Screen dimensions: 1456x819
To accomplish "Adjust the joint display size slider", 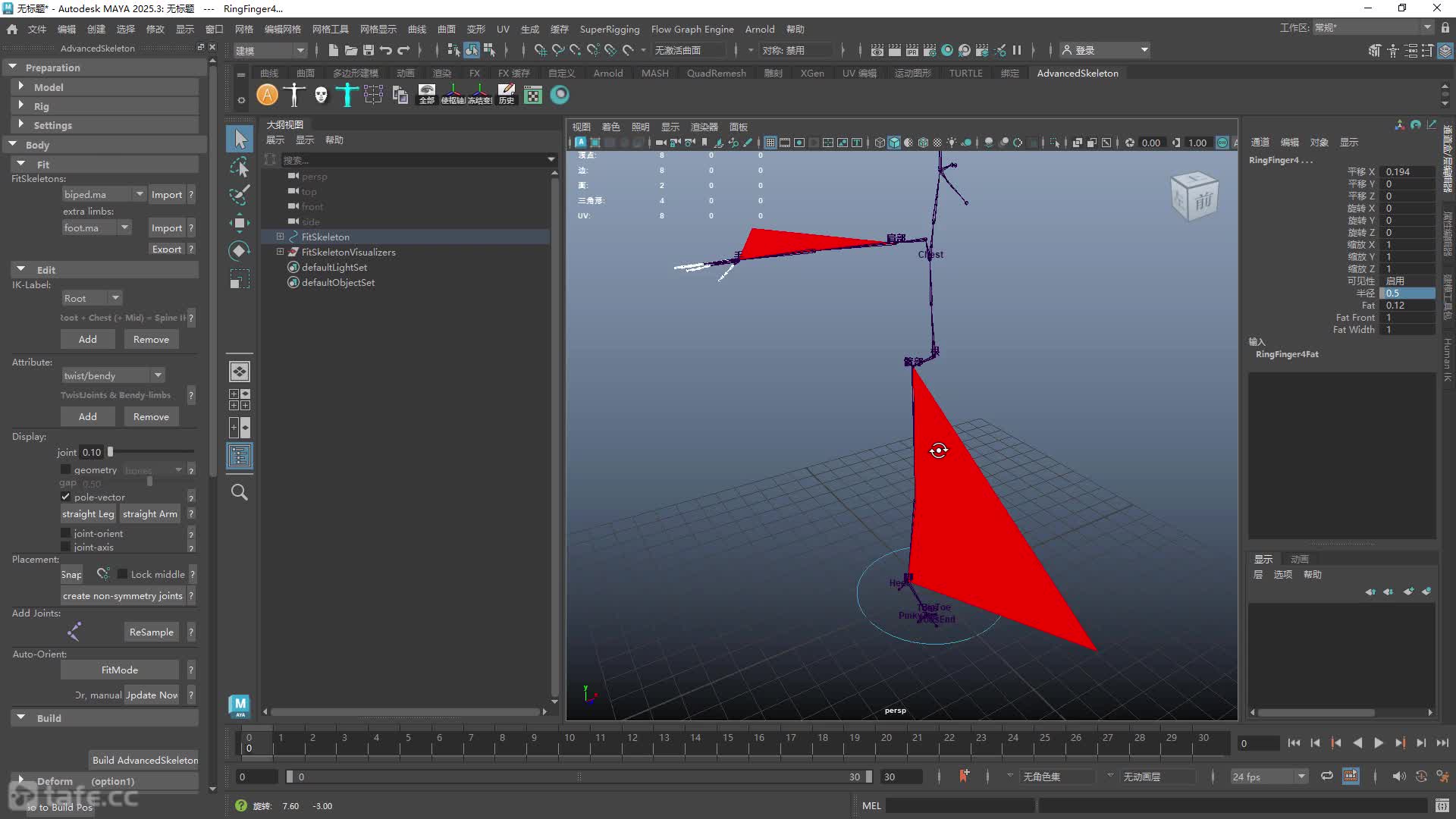I will coord(111,452).
